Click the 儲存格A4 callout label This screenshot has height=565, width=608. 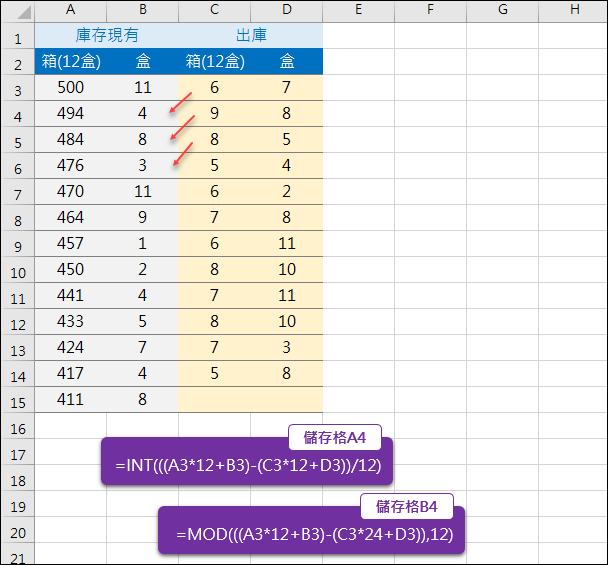tap(335, 437)
